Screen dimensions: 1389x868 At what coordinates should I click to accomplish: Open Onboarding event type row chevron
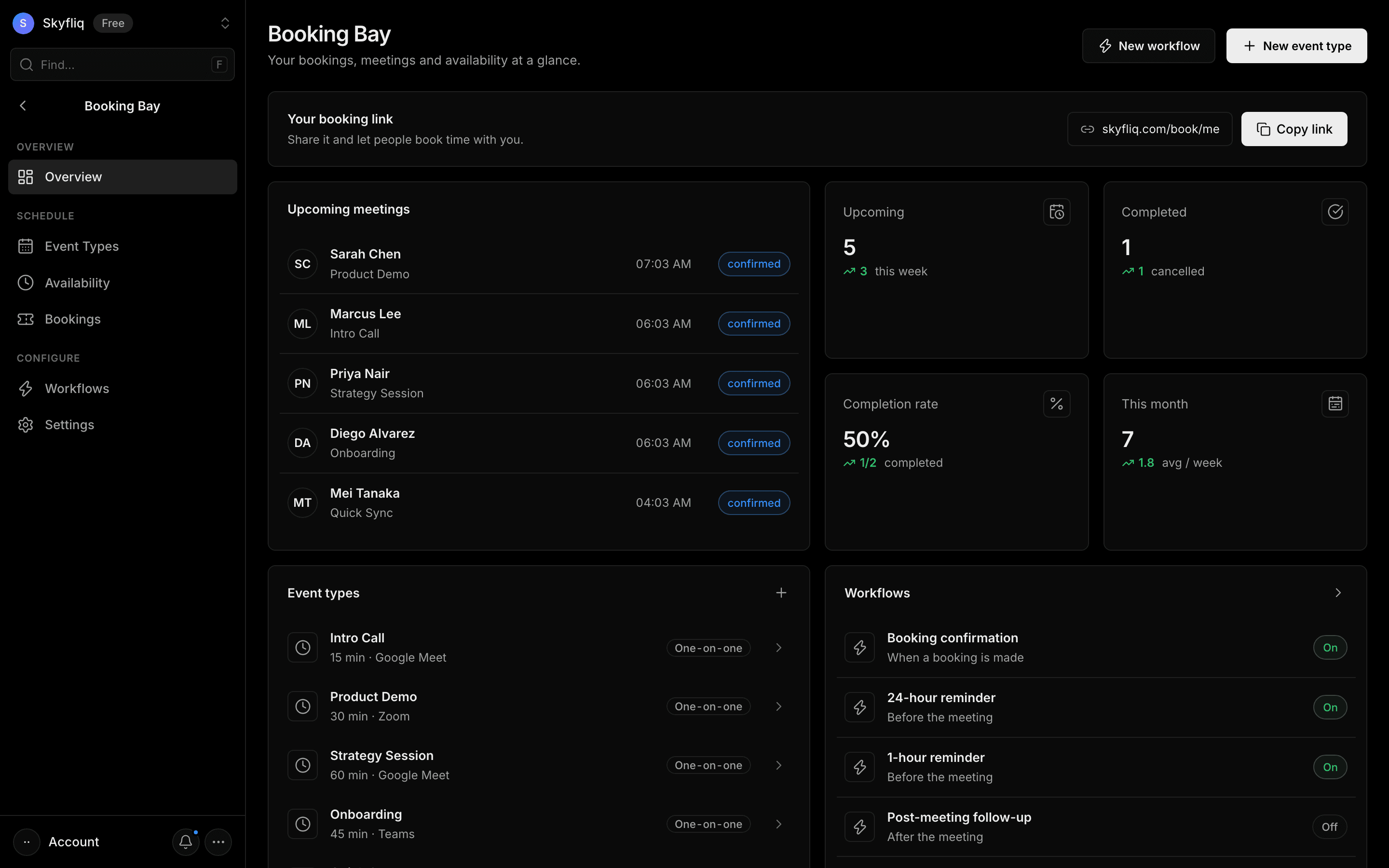pyautogui.click(x=778, y=824)
